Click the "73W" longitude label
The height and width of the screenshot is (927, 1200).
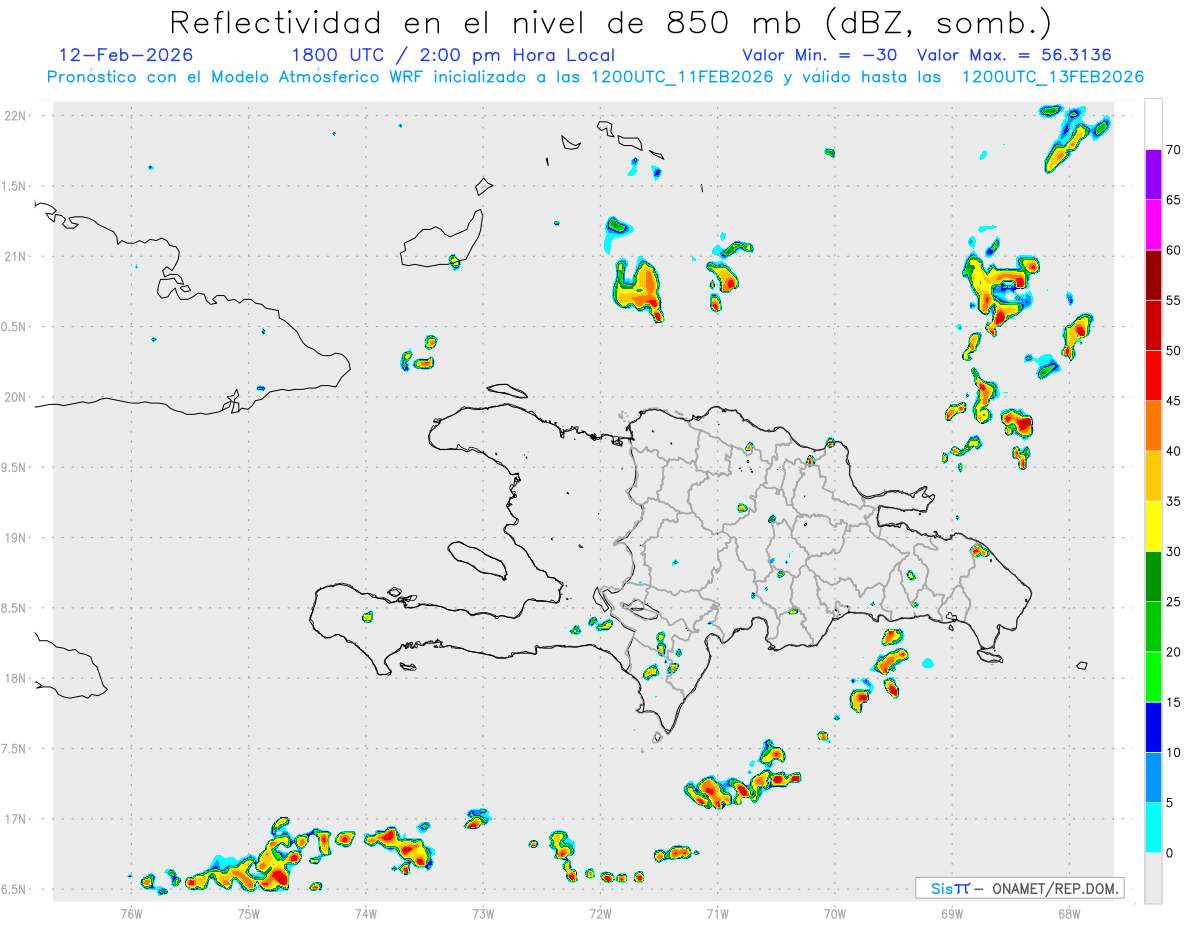pos(483,913)
